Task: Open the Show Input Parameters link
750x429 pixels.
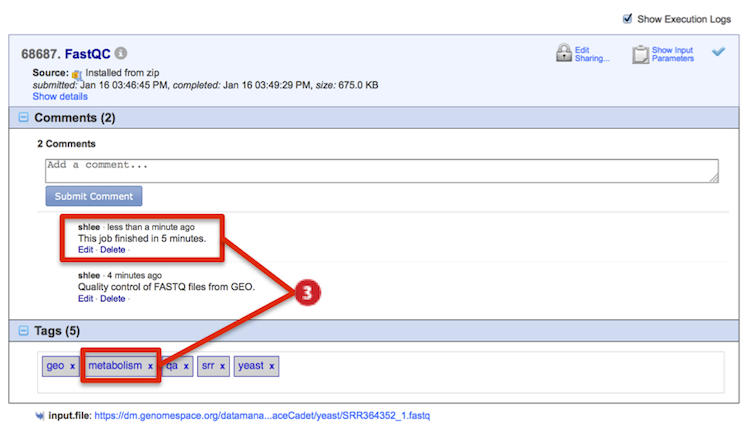Action: click(x=673, y=54)
